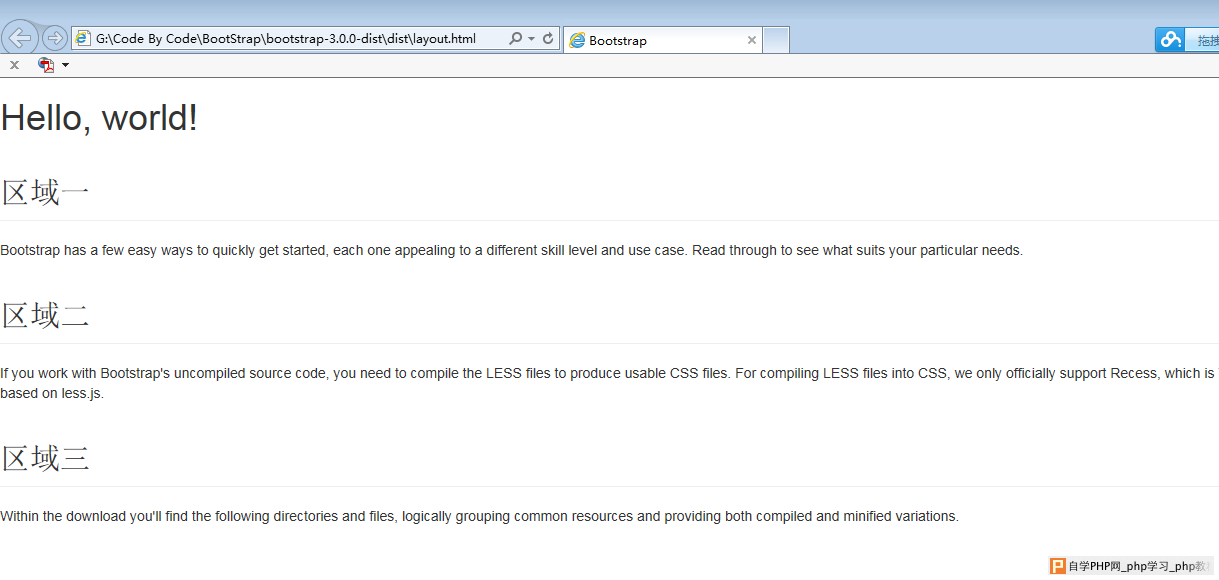Screen dimensions: 1219x580
Task: Switch to the Bootstrap tab
Action: 662,40
